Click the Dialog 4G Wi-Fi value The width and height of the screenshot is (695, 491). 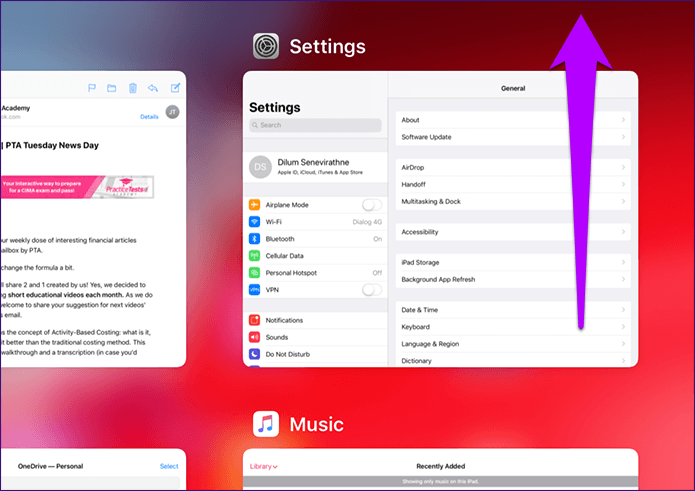(x=367, y=222)
